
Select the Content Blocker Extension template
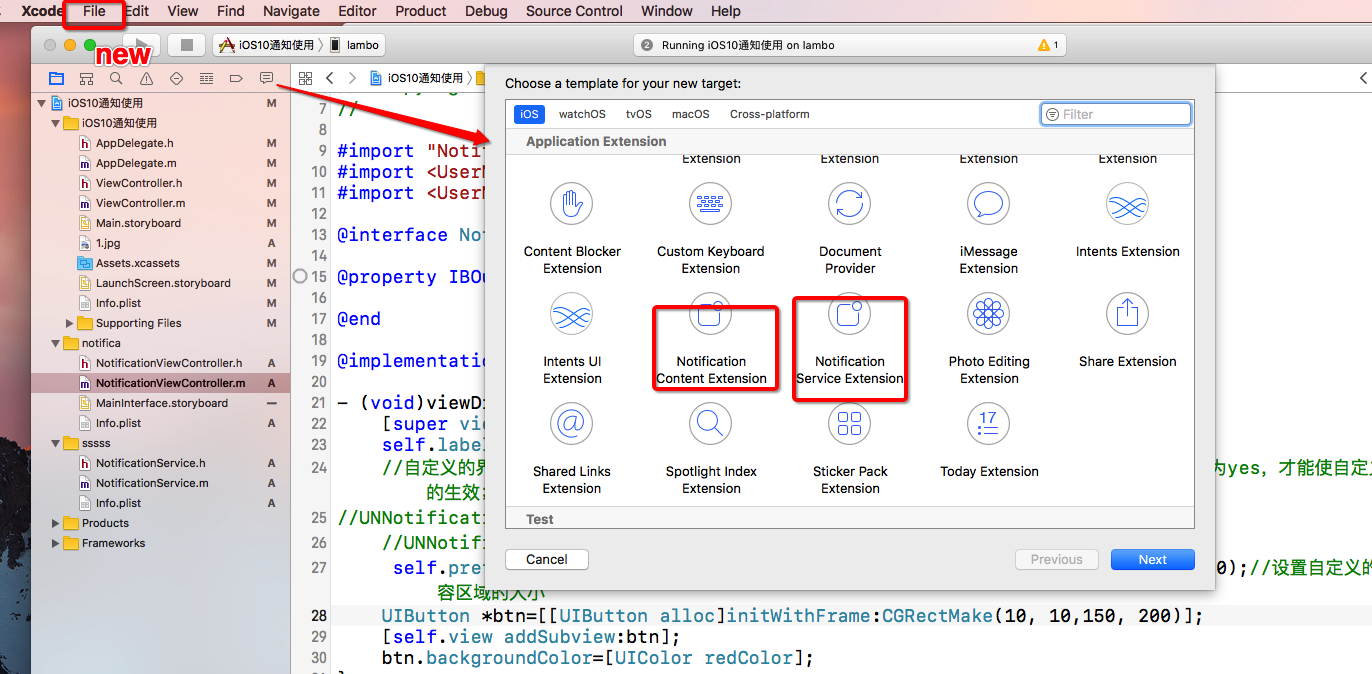[x=572, y=230]
